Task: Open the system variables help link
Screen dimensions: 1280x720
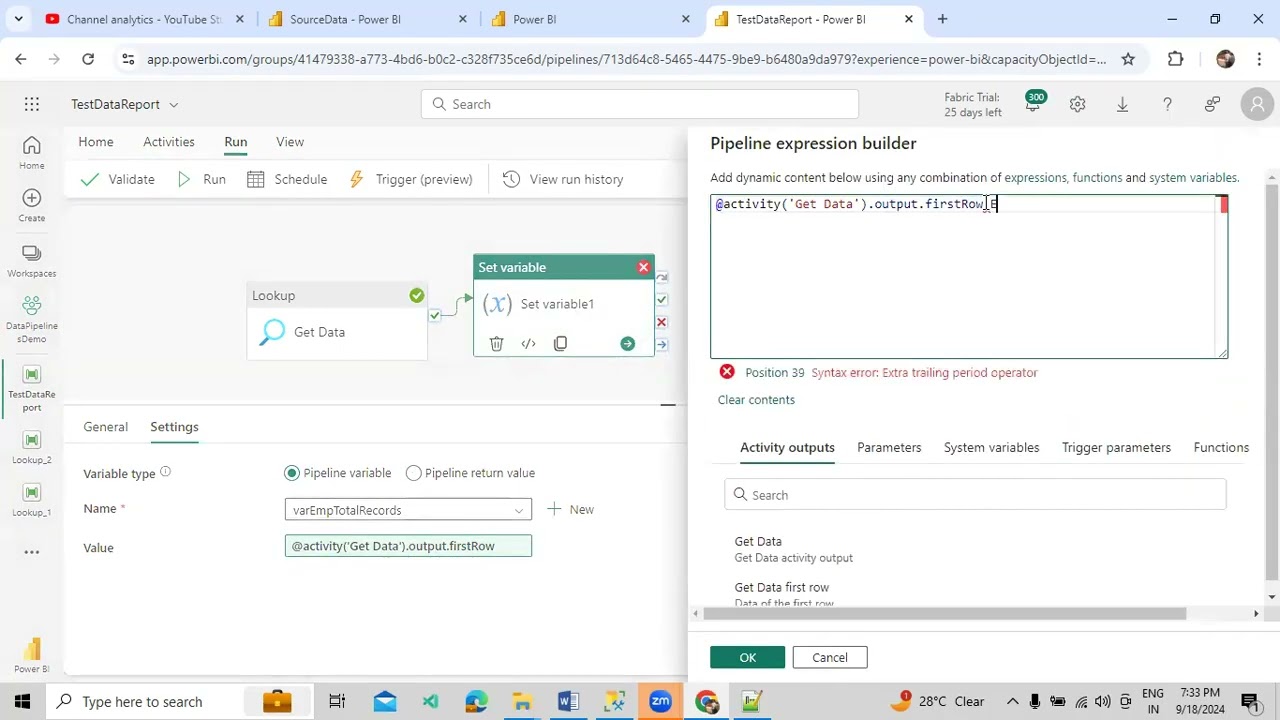Action: point(1193,178)
